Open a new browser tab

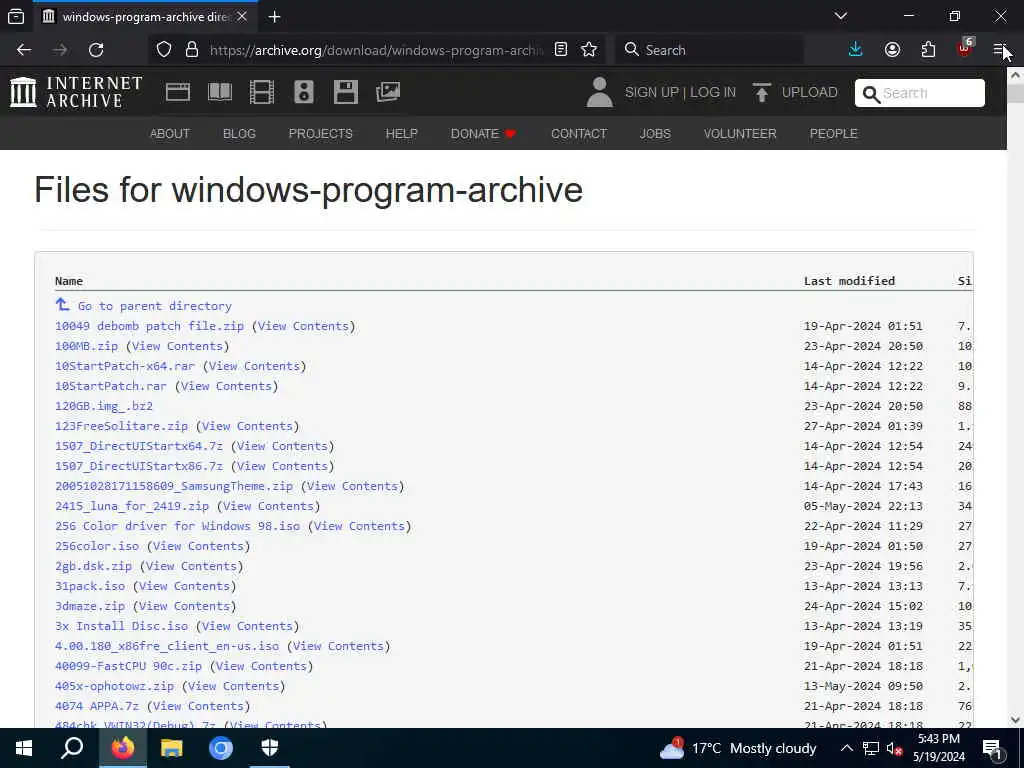(x=274, y=16)
